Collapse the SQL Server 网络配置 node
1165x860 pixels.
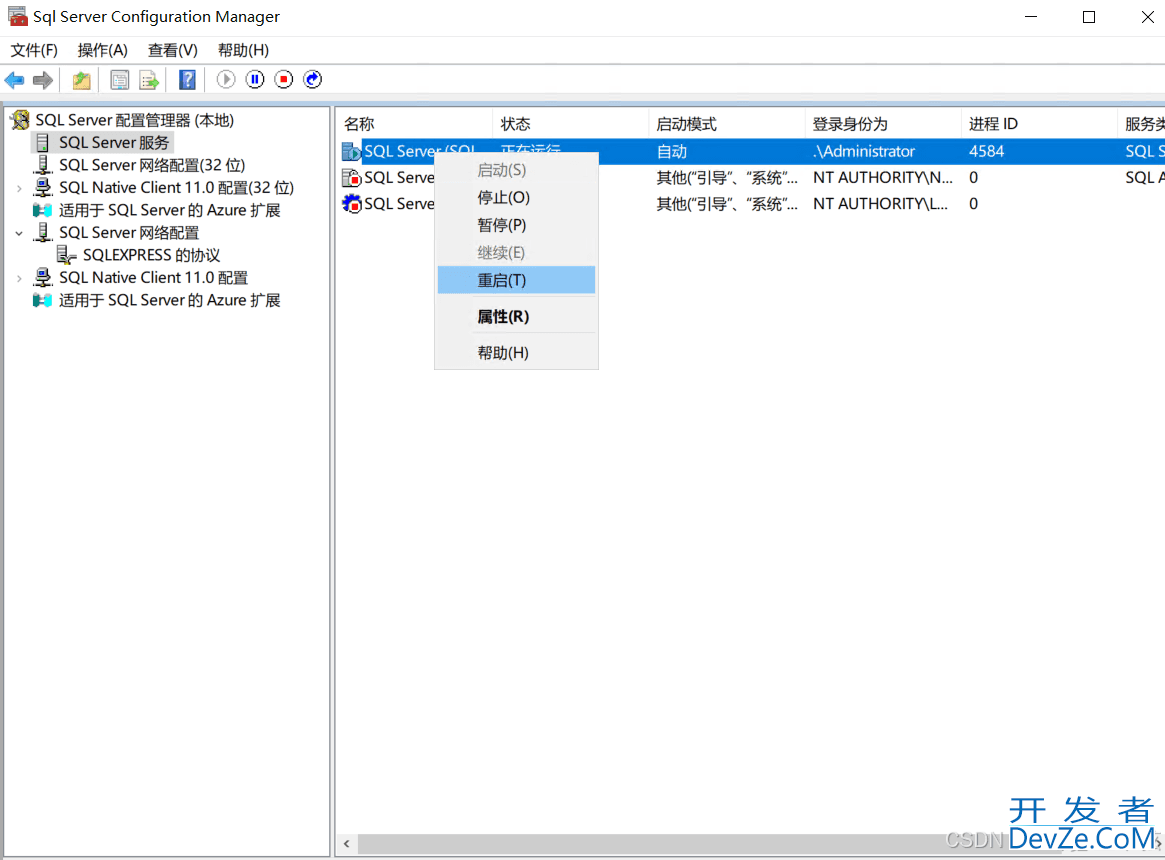19,233
